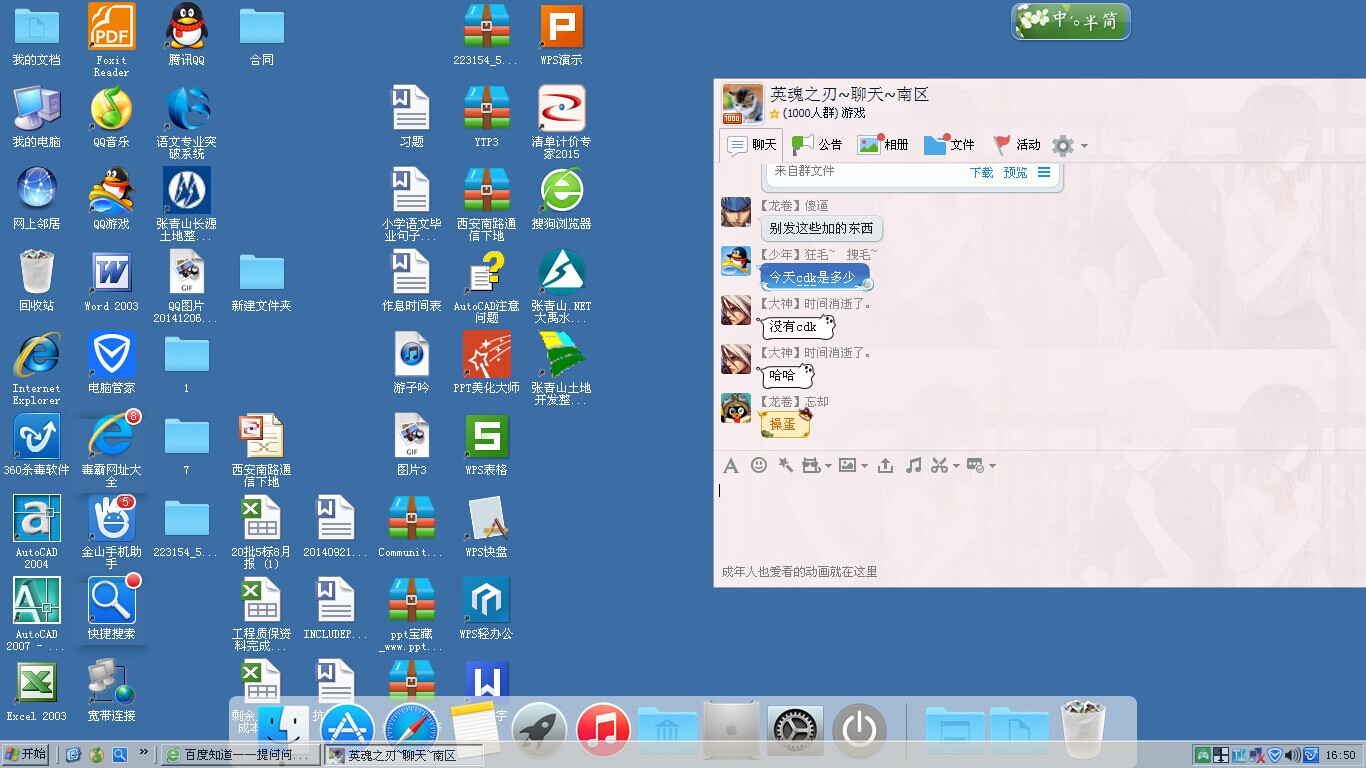Click the Safari compass icon in the dock
This screenshot has width=1366, height=768.
pyautogui.click(x=411, y=730)
